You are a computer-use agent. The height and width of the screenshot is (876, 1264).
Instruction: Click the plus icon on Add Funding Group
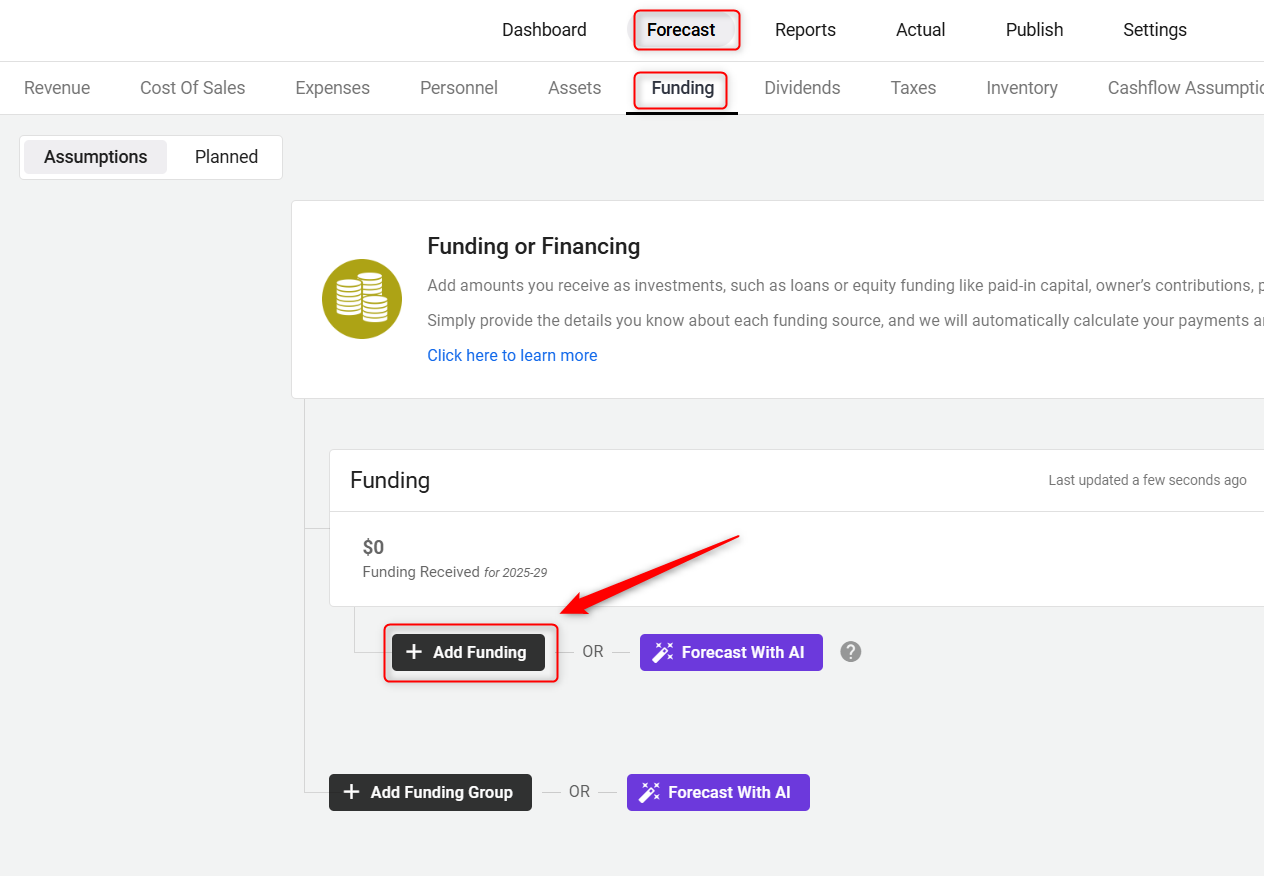coord(352,792)
